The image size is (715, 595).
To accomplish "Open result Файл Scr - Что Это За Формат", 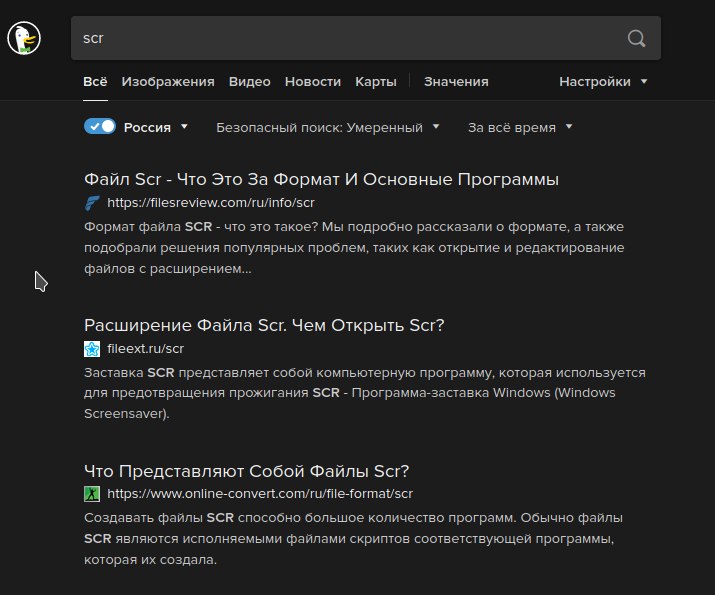I will 321,179.
